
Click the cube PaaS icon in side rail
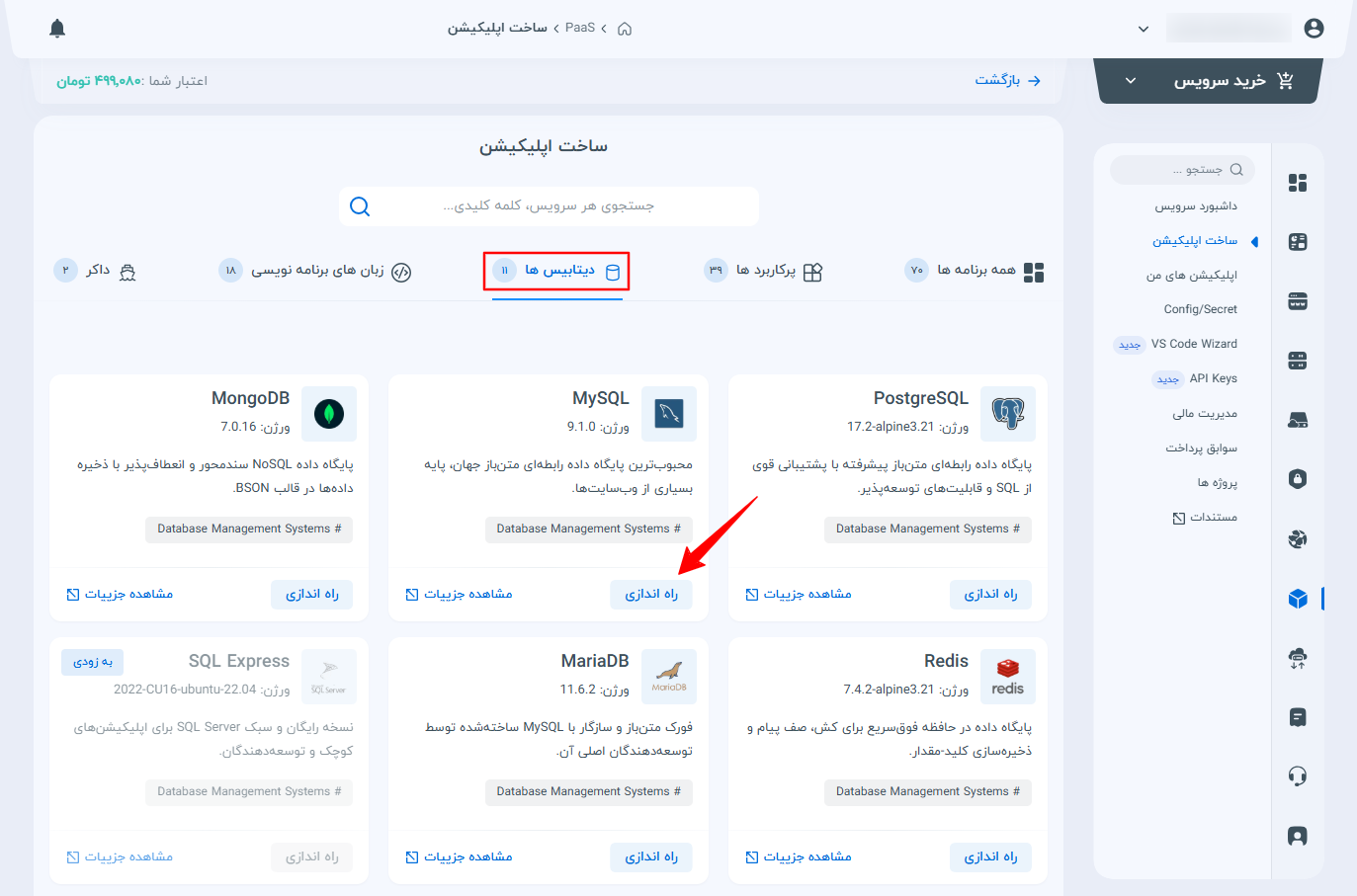pyautogui.click(x=1298, y=599)
